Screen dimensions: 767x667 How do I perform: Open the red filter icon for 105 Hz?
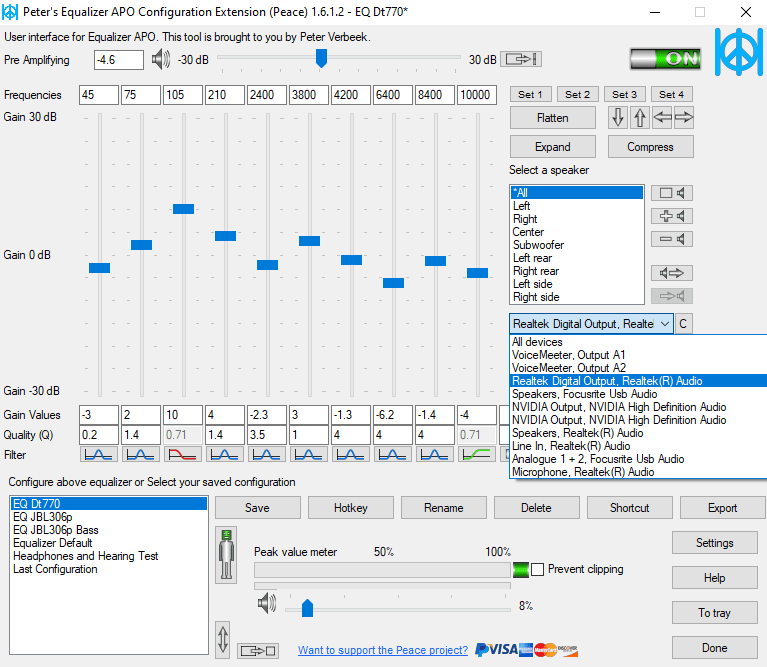tap(183, 455)
